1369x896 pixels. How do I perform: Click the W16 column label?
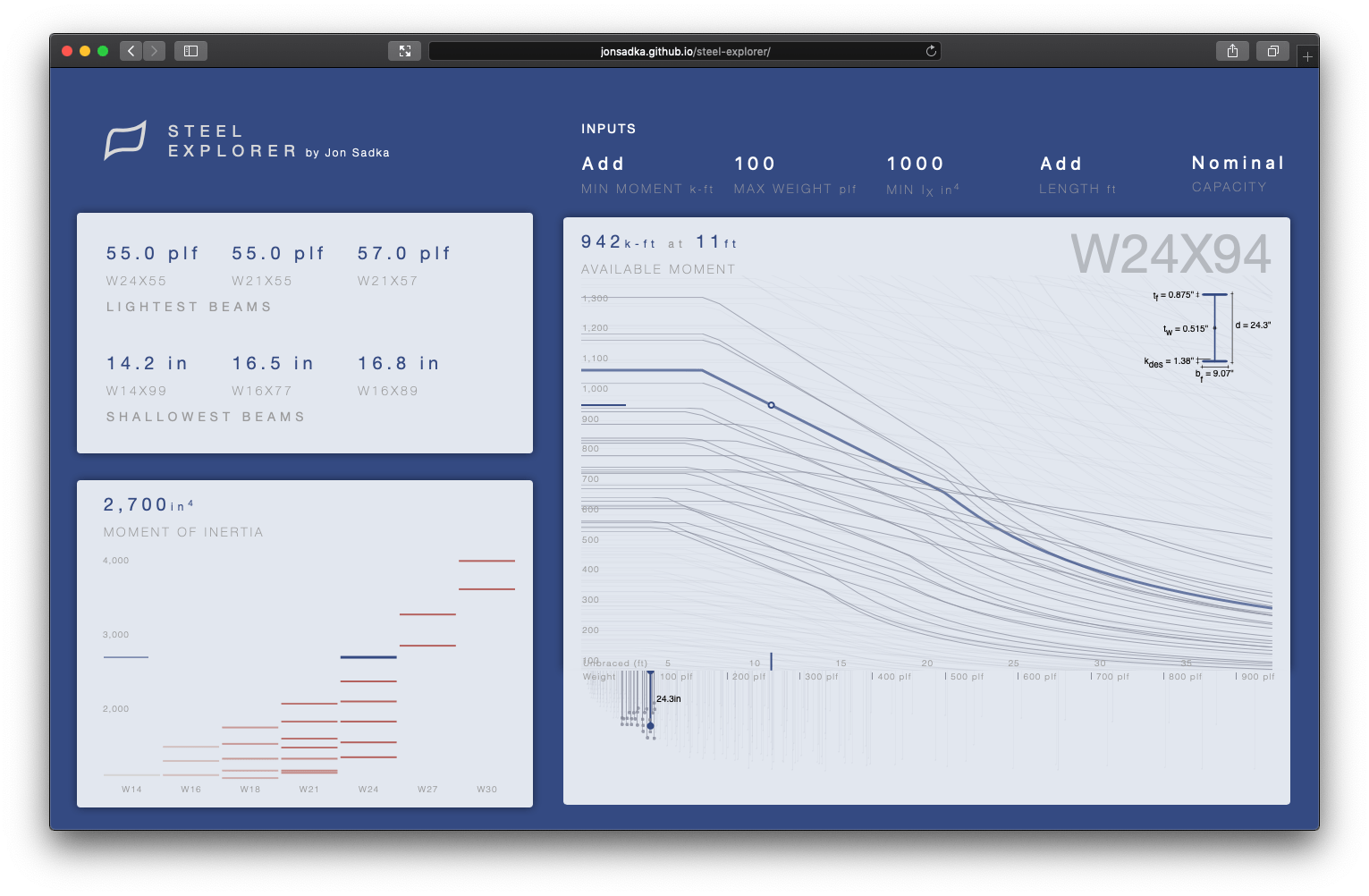pyautogui.click(x=190, y=790)
